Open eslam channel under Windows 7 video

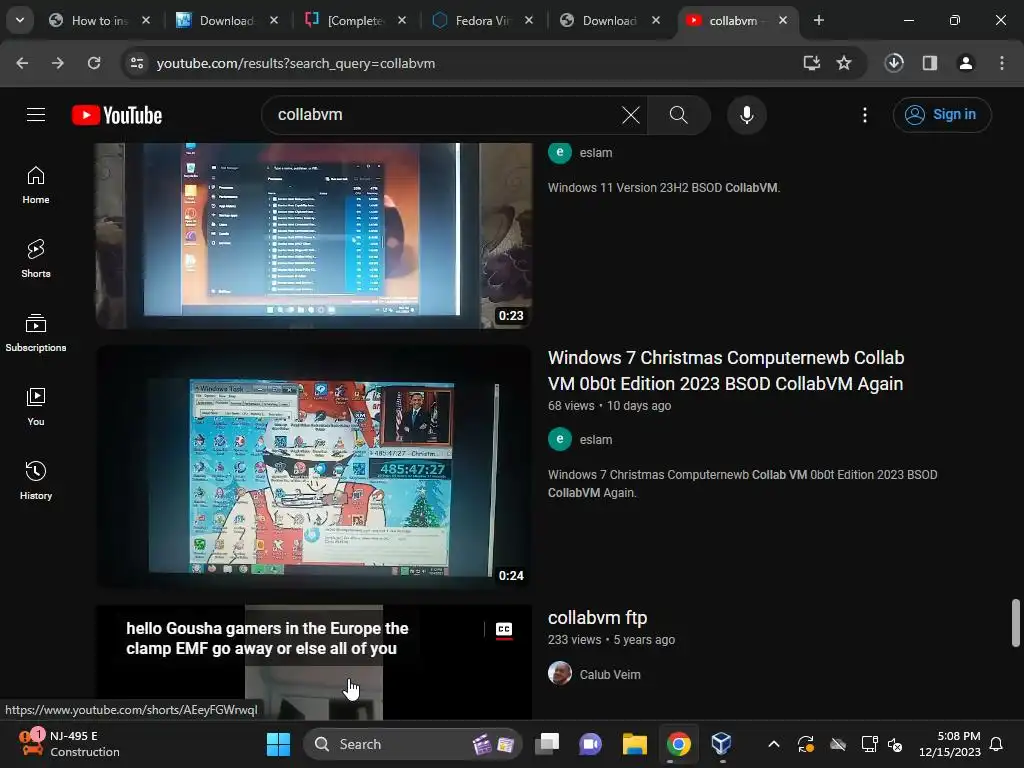(596, 440)
